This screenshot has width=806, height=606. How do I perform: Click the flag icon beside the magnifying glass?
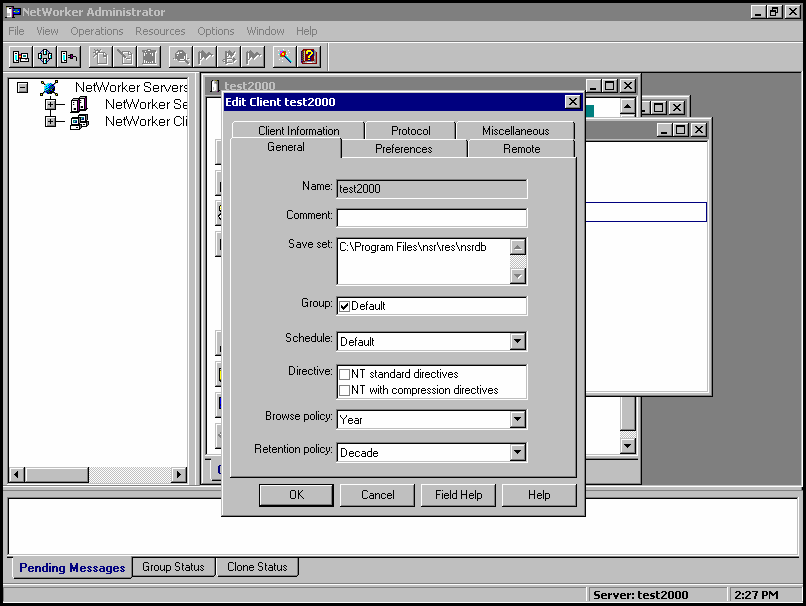coord(205,57)
